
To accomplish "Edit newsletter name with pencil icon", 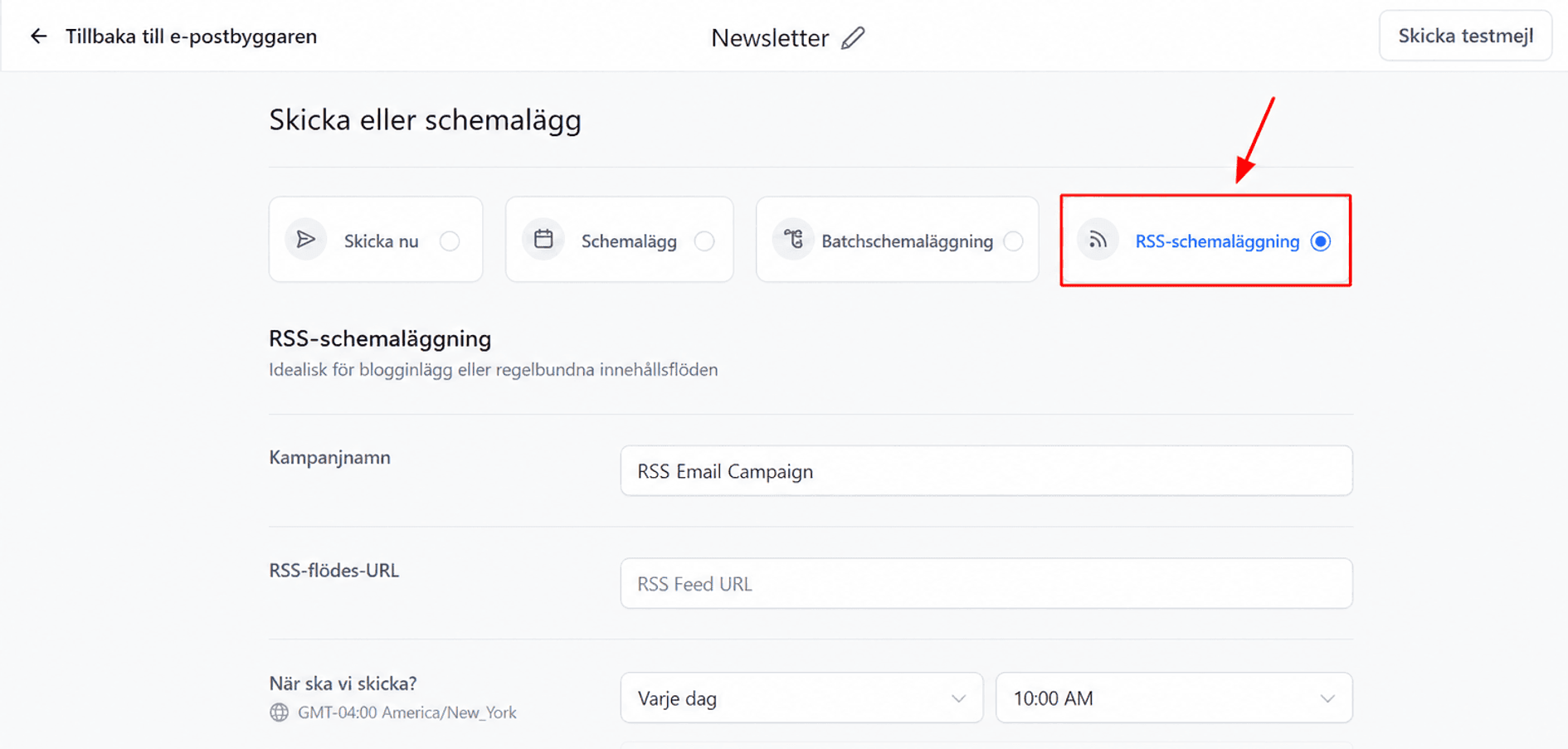I will (x=853, y=38).
